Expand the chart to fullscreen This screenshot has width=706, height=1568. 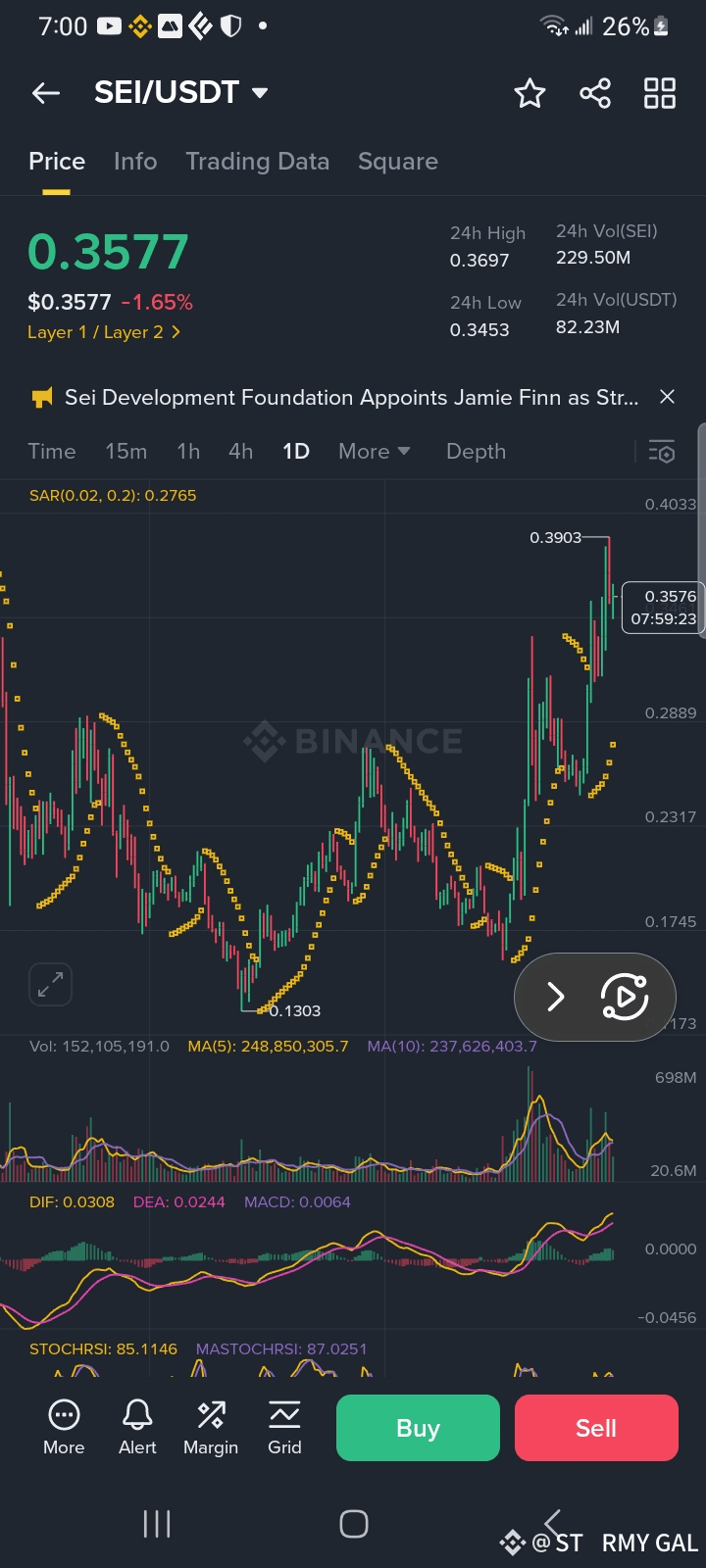tap(50, 984)
